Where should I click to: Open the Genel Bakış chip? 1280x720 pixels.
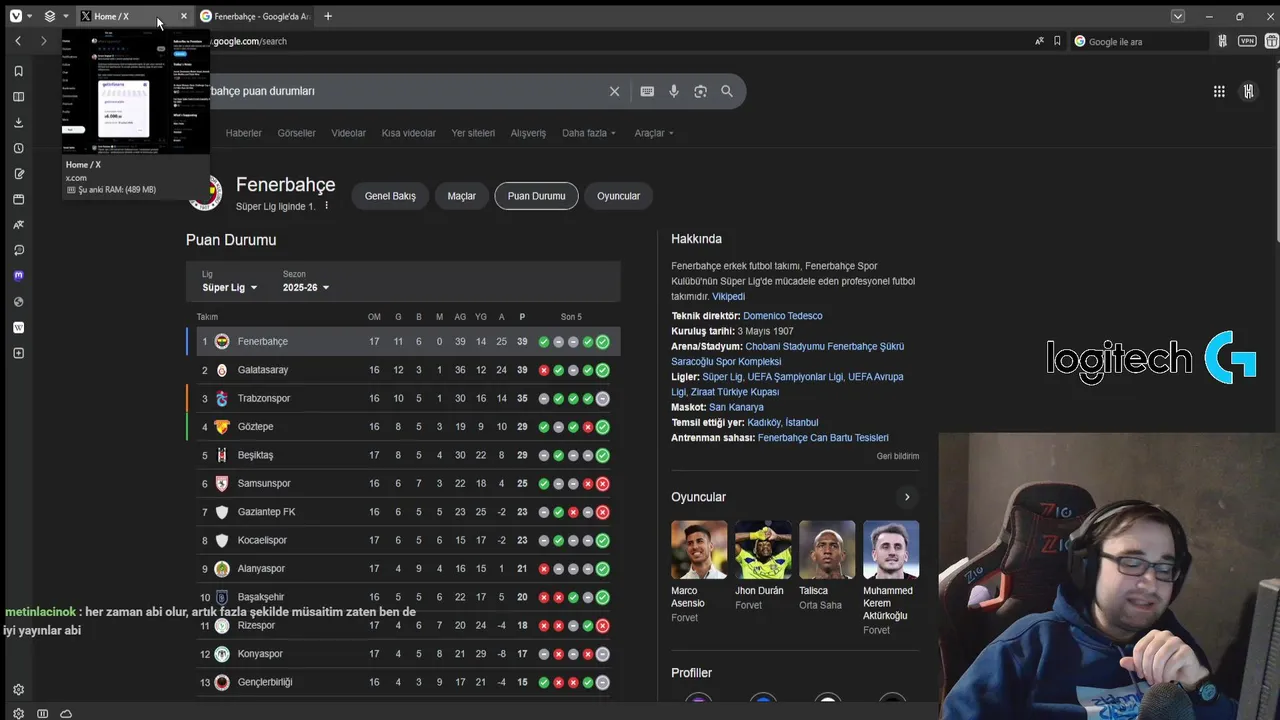pos(390,196)
